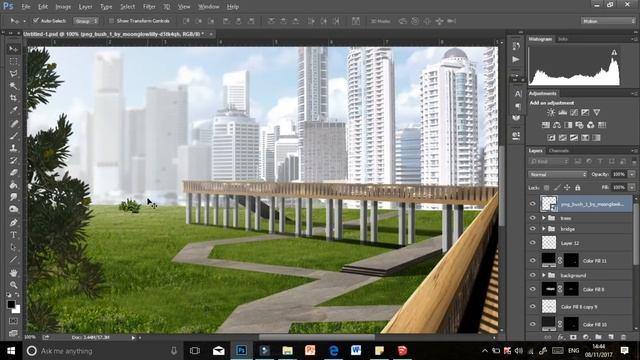Select the Zoom tool
640x360 pixels.
point(13,284)
